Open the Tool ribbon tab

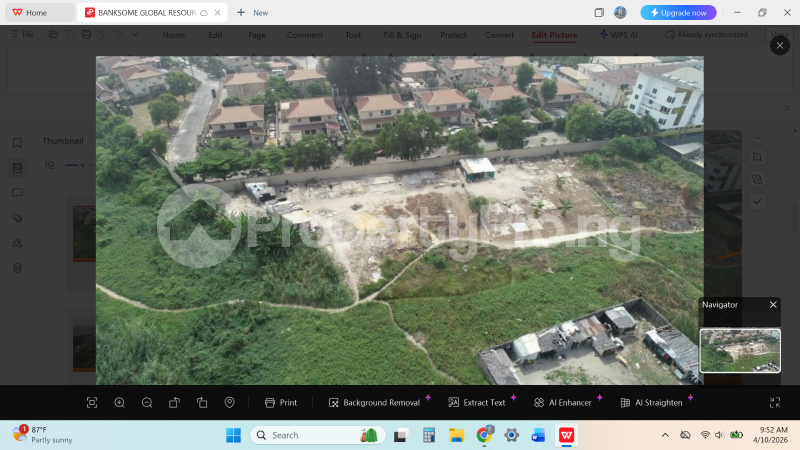(x=353, y=35)
